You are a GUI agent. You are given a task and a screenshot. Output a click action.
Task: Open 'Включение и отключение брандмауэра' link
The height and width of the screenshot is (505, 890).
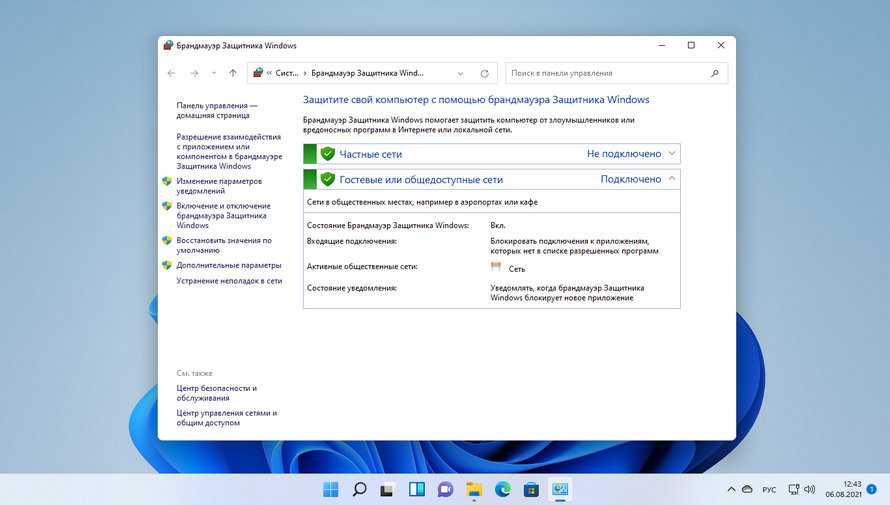pyautogui.click(x=223, y=215)
